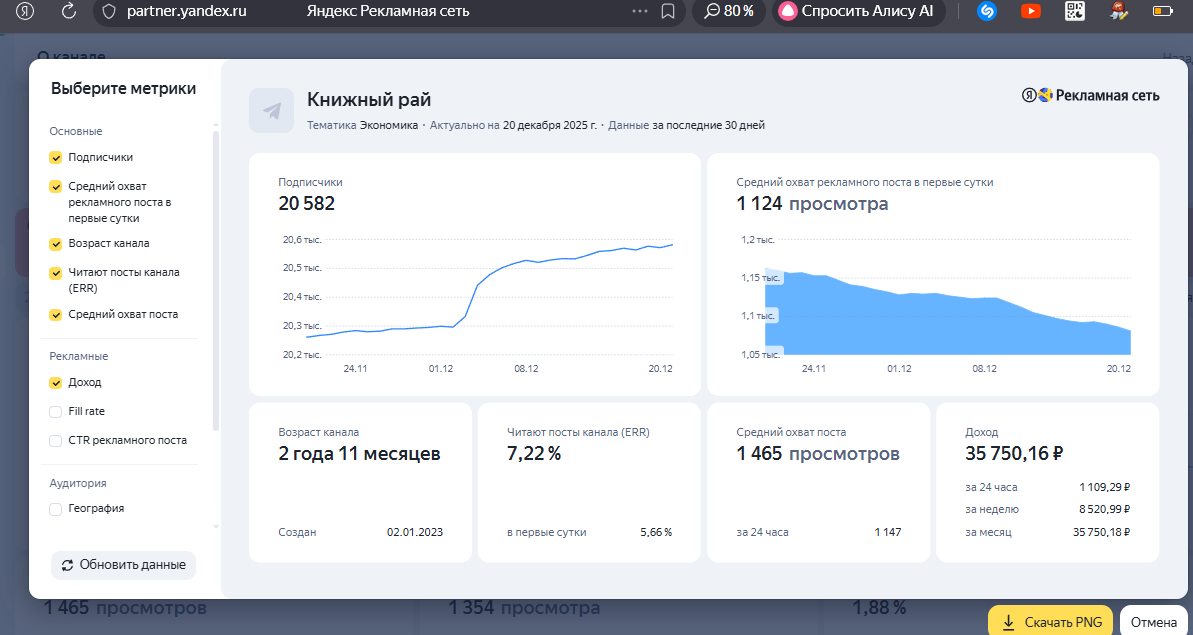1193x635 pixels.
Task: Click the site protection shield icon
Action: [109, 12]
